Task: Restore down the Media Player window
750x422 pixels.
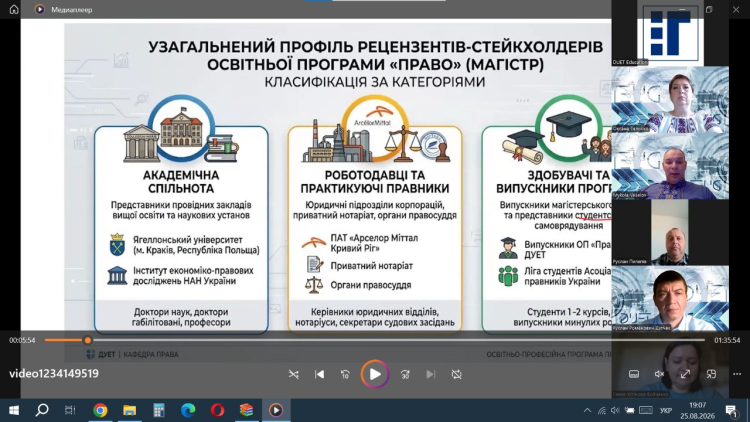Action: coord(709,10)
